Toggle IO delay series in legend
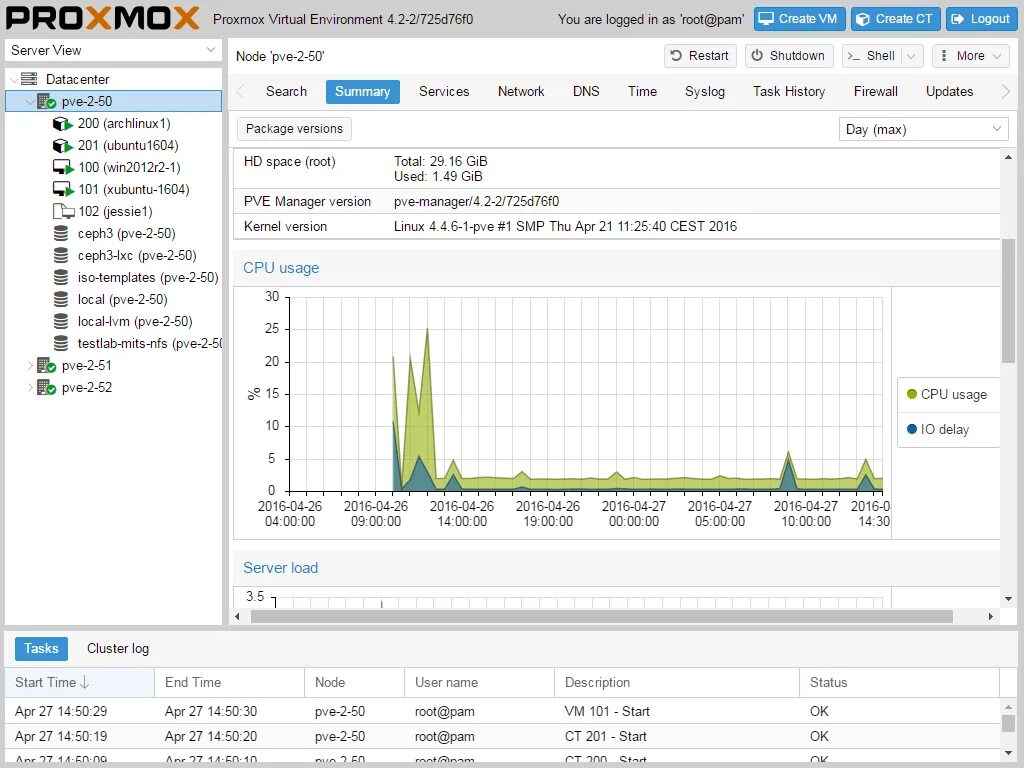Viewport: 1024px width, 768px height. click(x=938, y=429)
